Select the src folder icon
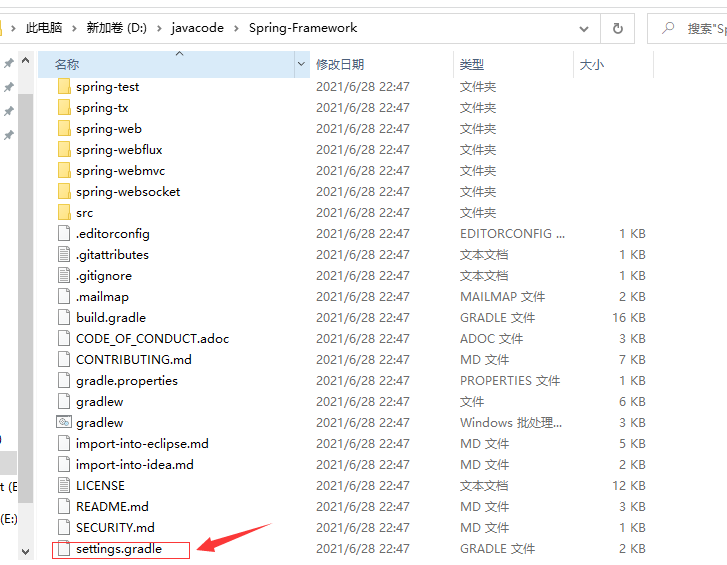Screen dimensions: 727x565 (x=64, y=212)
